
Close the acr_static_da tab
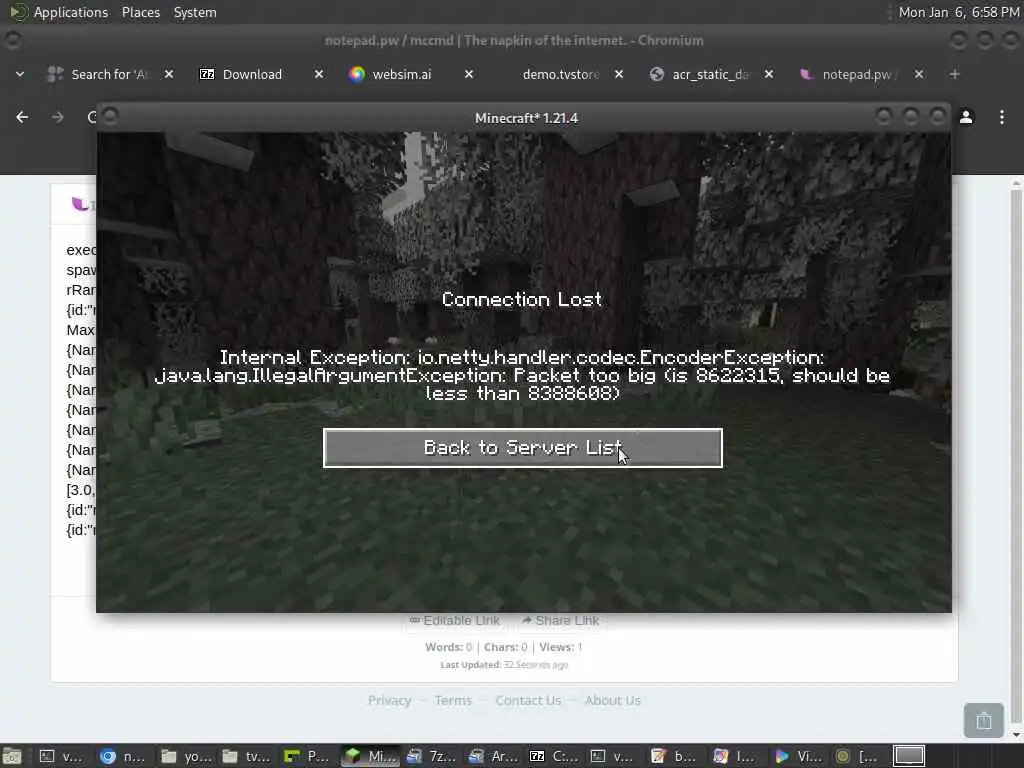[769, 74]
